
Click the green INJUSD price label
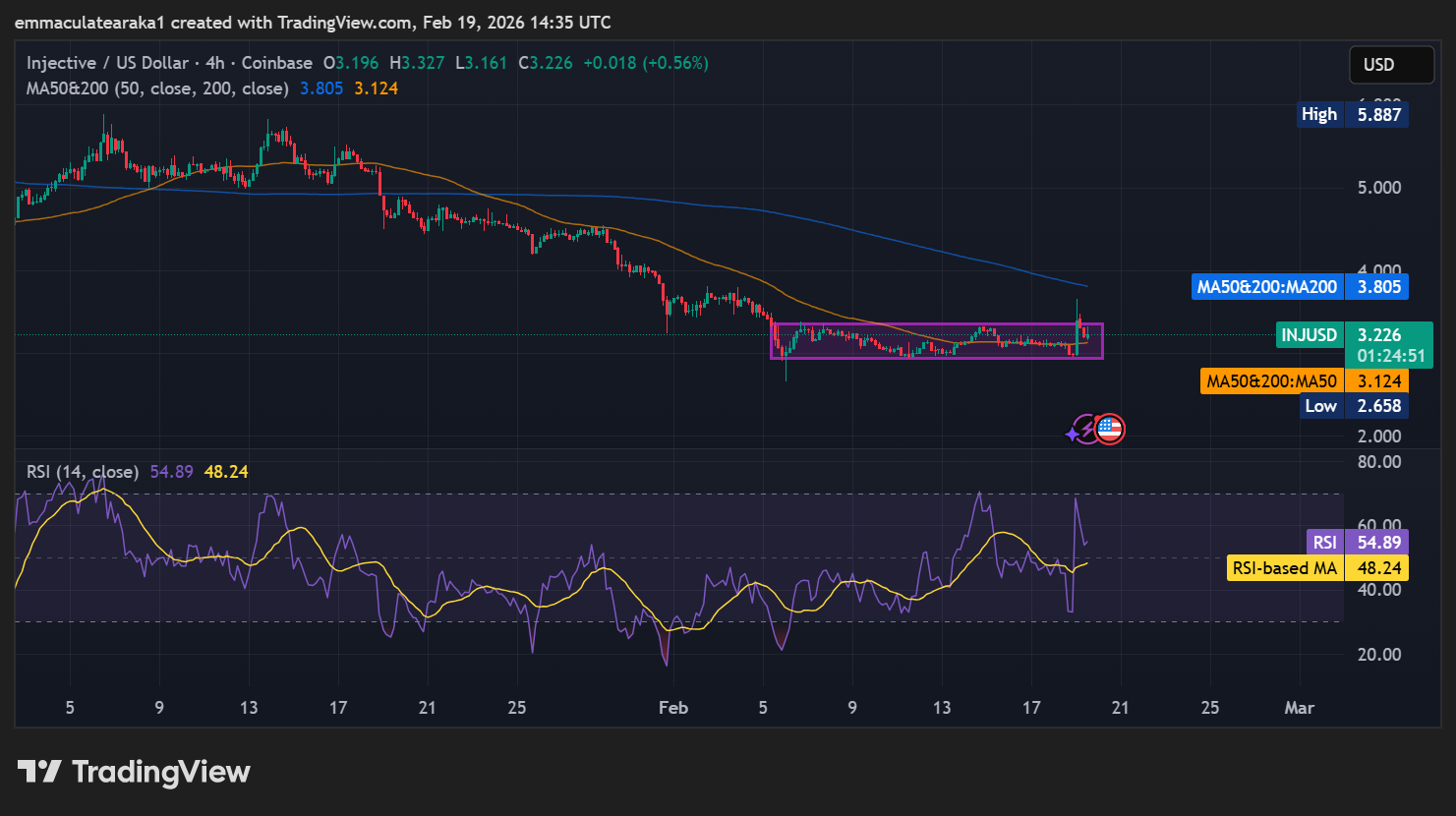pos(1309,335)
